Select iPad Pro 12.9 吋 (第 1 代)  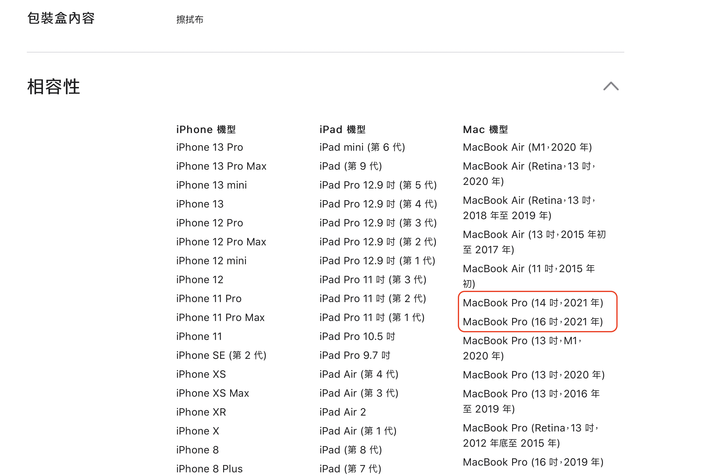(x=377, y=261)
